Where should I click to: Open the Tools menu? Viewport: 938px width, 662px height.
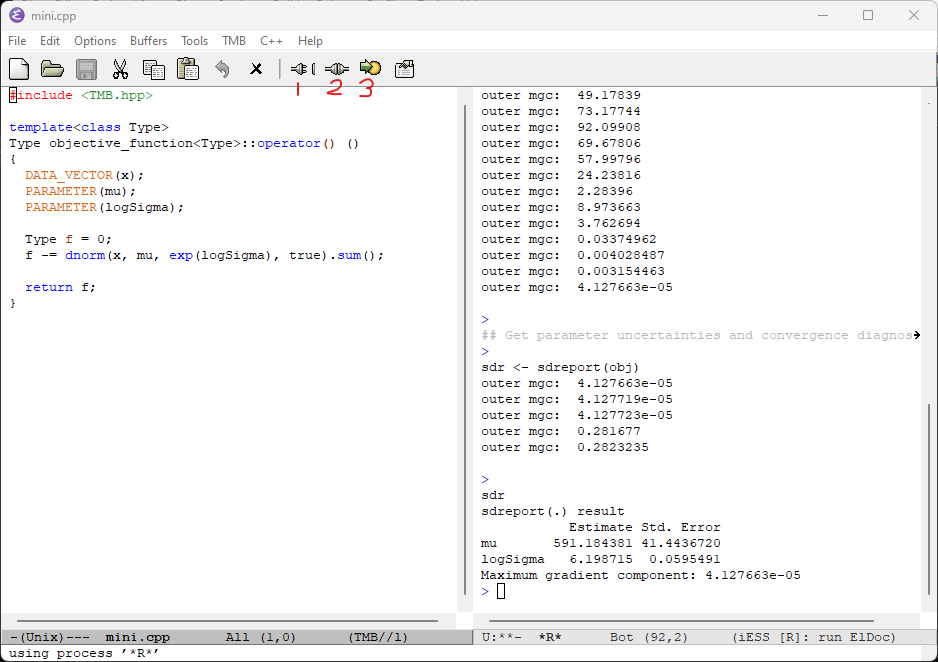(x=194, y=41)
